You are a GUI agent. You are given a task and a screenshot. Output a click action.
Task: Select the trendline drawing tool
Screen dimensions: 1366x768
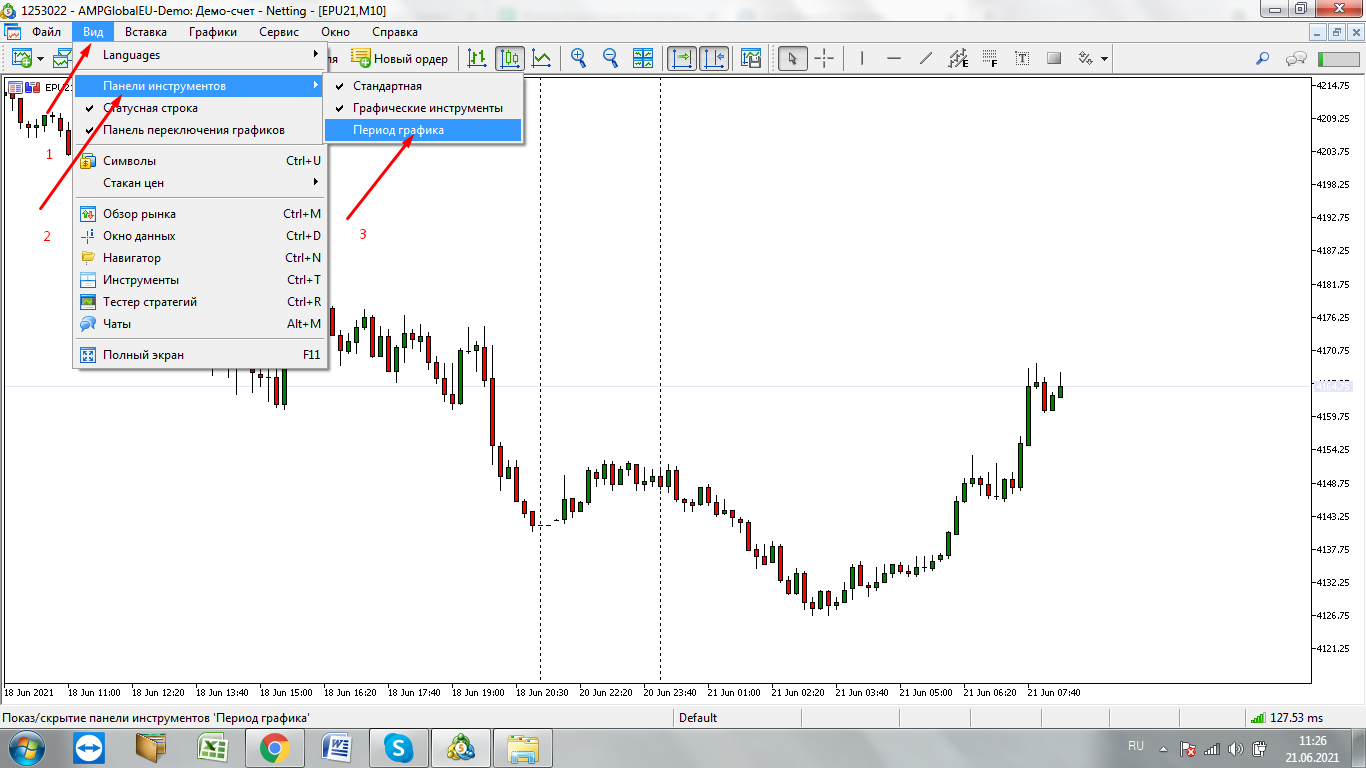click(x=926, y=58)
